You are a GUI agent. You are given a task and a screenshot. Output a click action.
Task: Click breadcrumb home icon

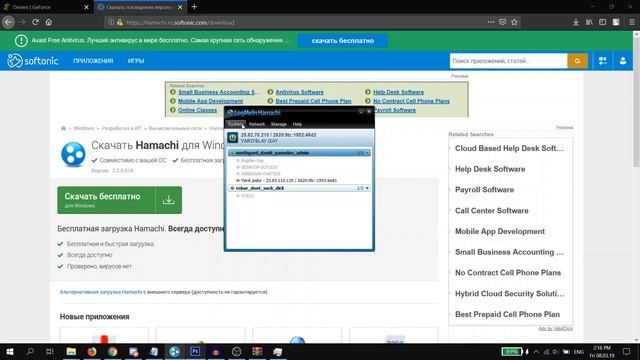63,128
